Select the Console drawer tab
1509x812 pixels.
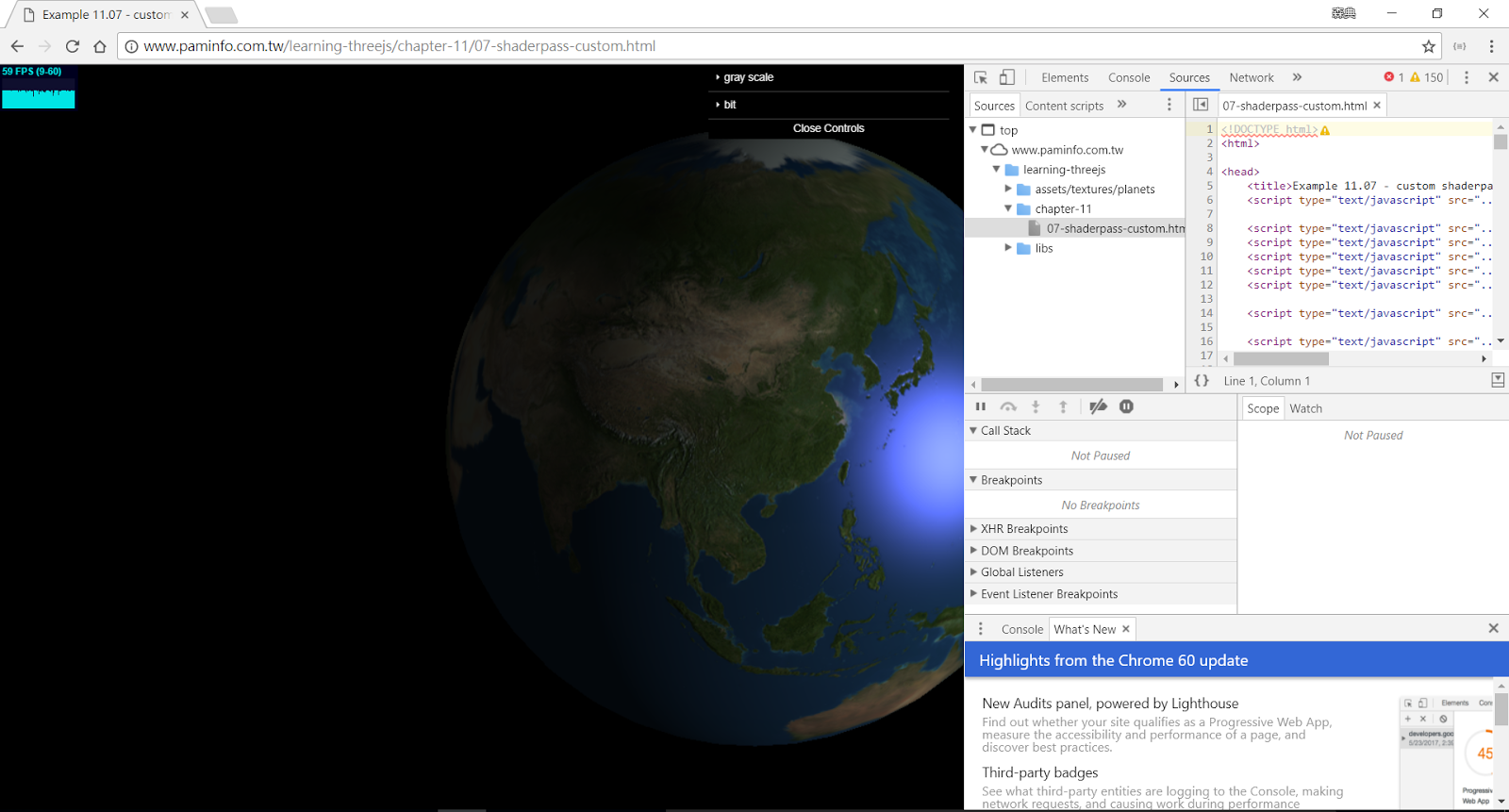click(x=1021, y=629)
